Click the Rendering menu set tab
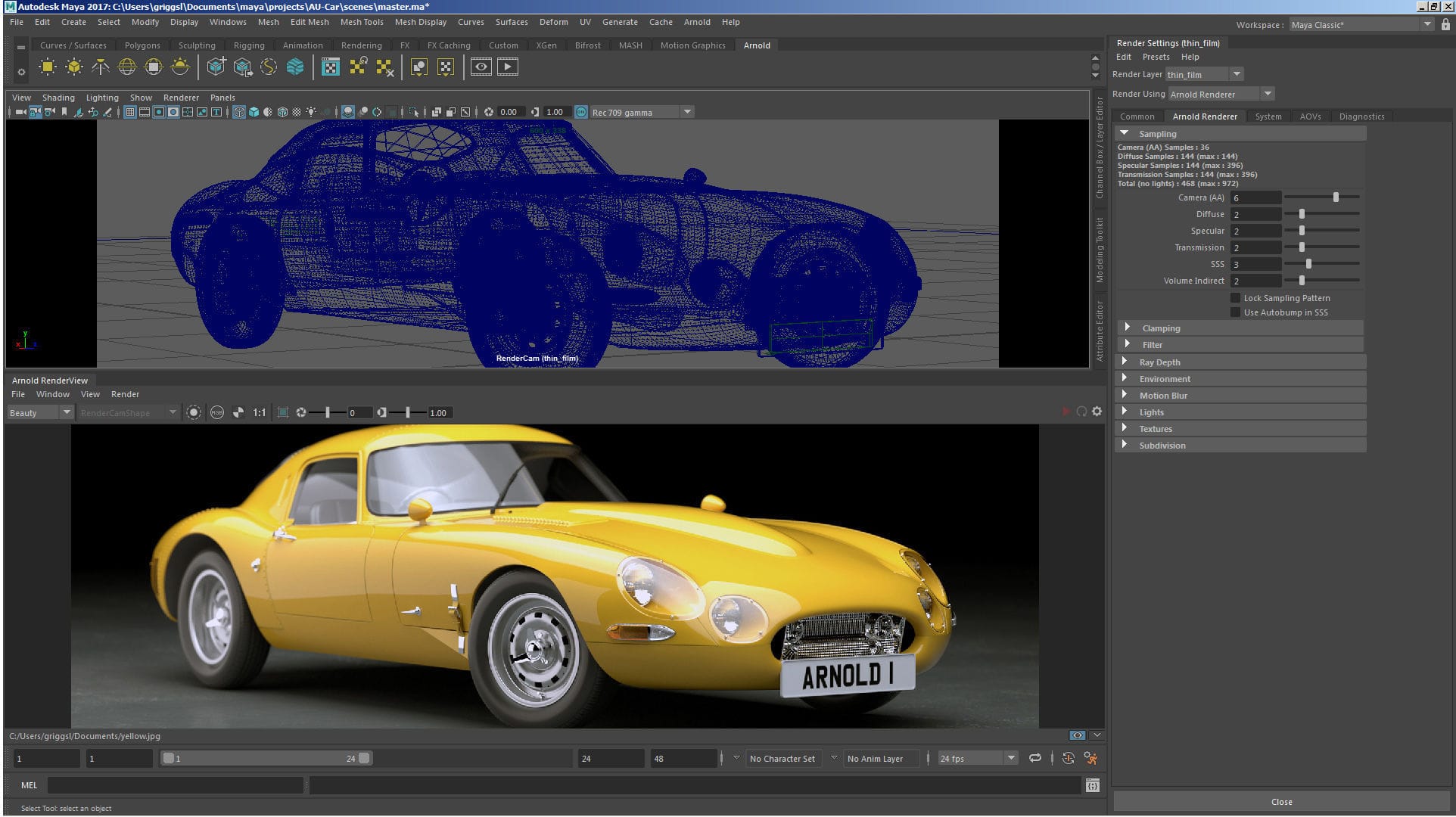Image resolution: width=1456 pixels, height=817 pixels. click(362, 45)
